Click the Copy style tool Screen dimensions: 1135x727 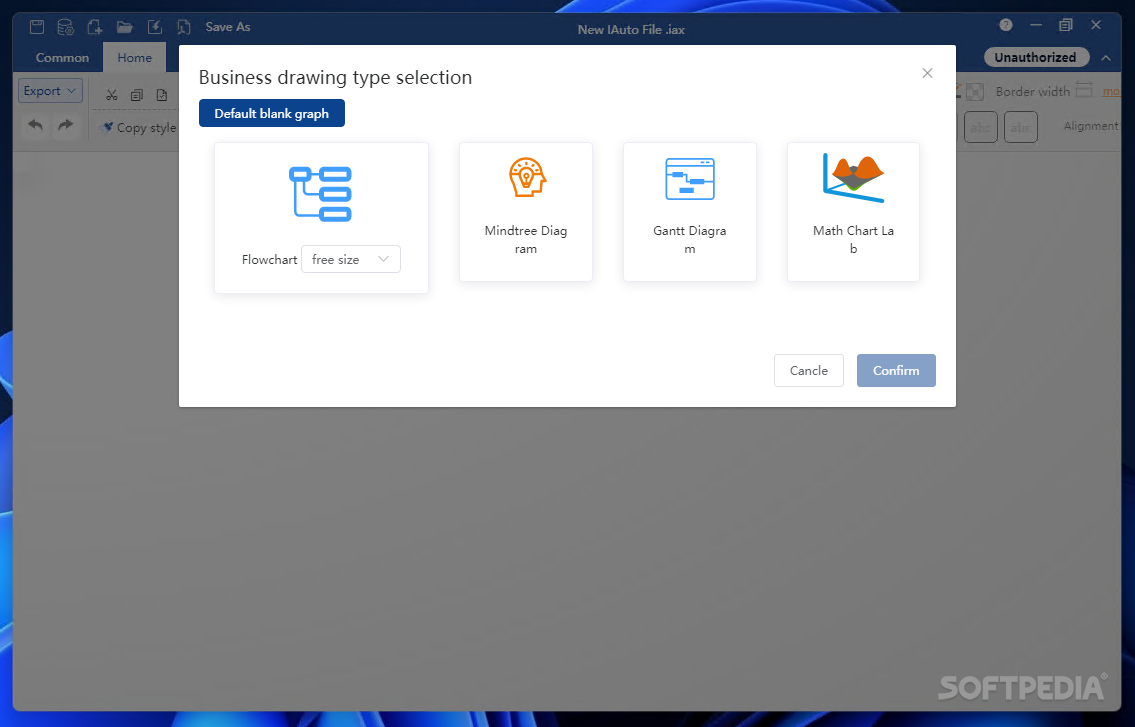click(138, 127)
